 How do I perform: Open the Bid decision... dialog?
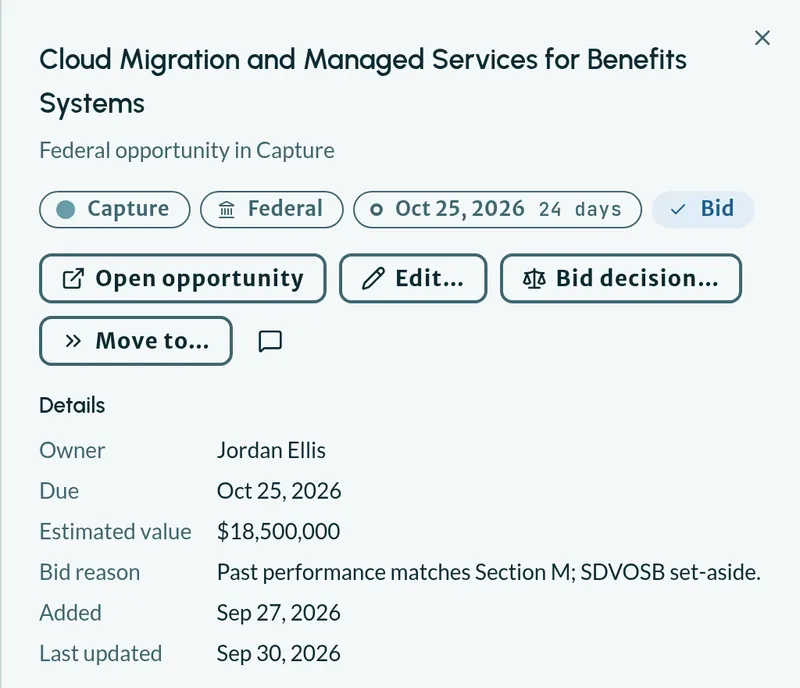(x=621, y=279)
